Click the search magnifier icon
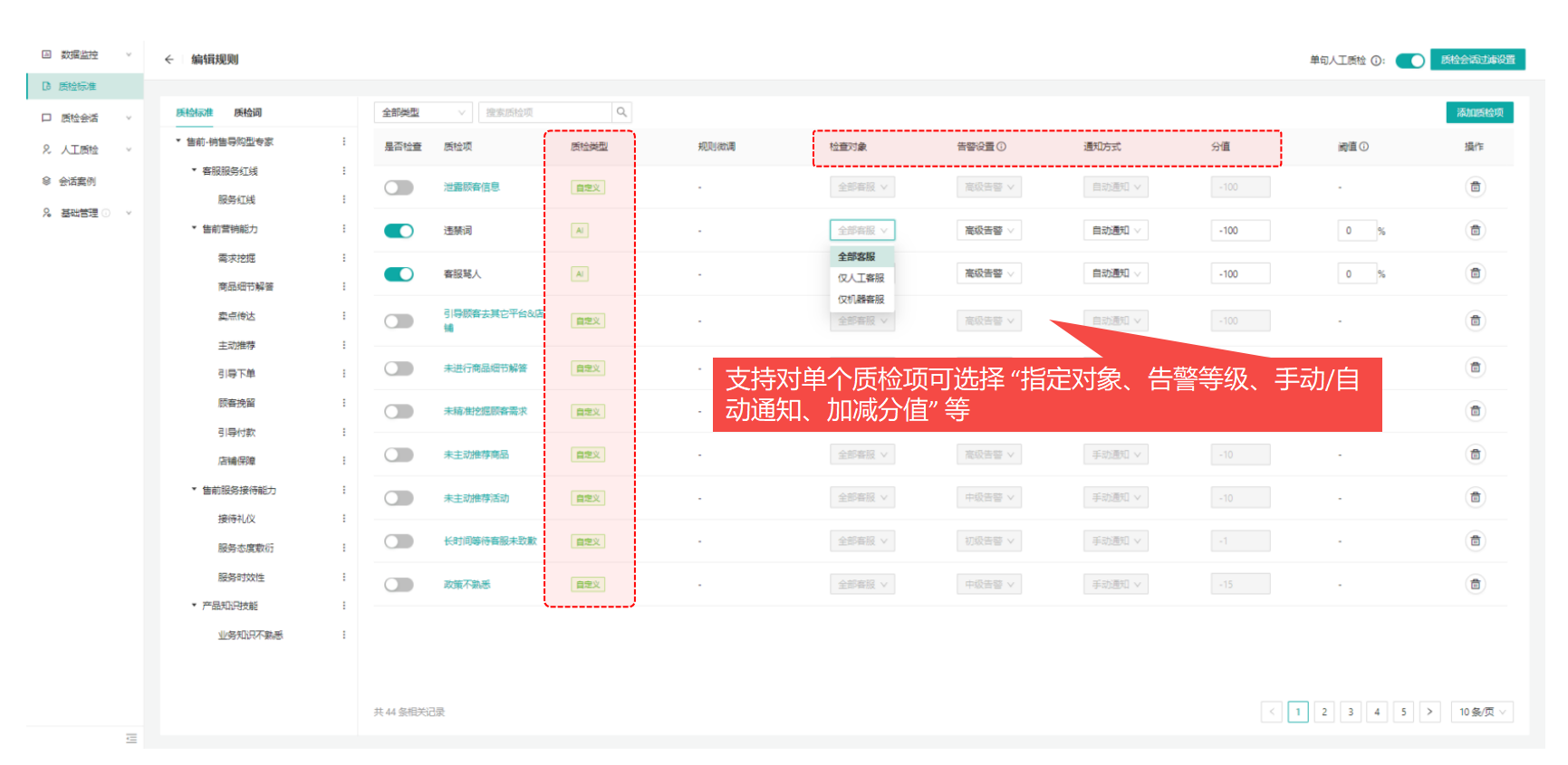The image size is (1568, 765). (x=621, y=112)
